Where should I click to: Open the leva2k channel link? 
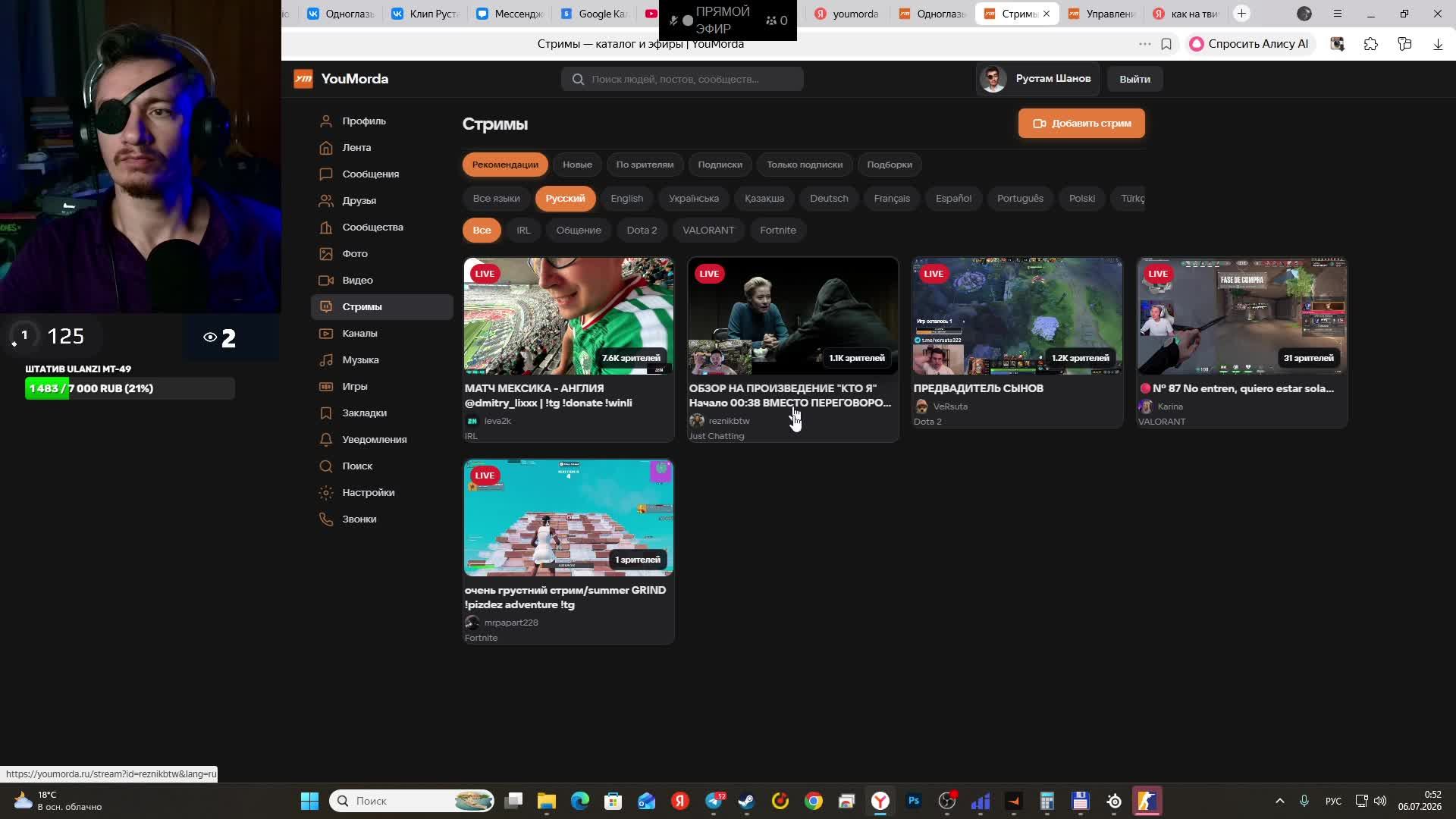point(497,421)
